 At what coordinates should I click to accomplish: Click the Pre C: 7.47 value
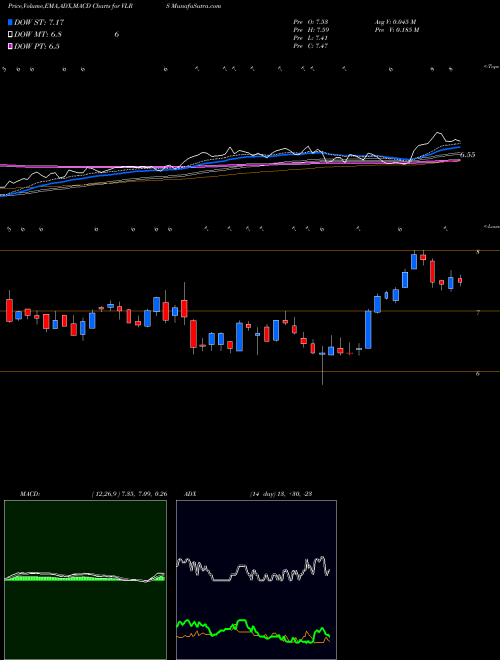tap(311, 46)
